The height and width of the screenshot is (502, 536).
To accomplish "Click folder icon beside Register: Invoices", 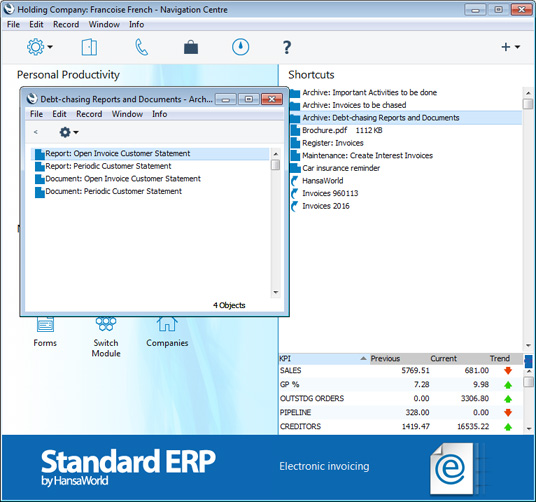I will click(295, 143).
